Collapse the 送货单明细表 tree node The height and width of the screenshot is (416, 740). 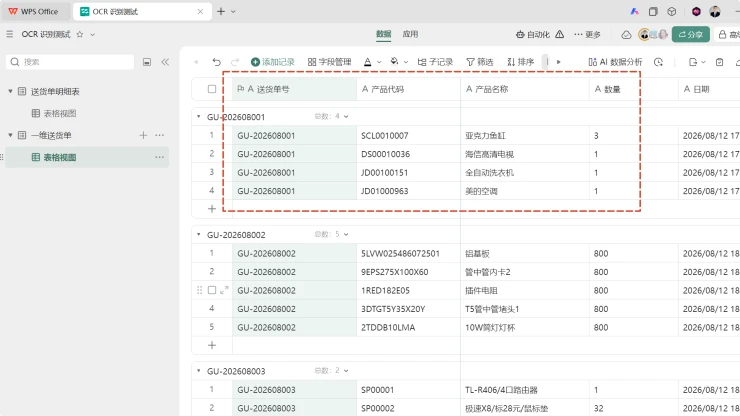pos(10,91)
